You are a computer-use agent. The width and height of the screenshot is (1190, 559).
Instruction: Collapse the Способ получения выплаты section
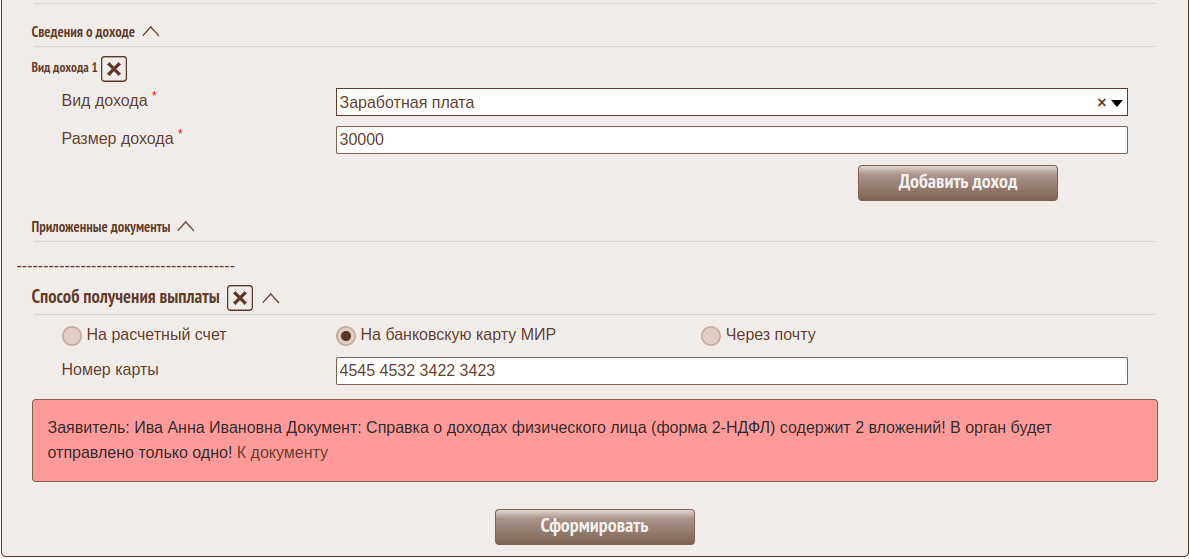[271, 298]
